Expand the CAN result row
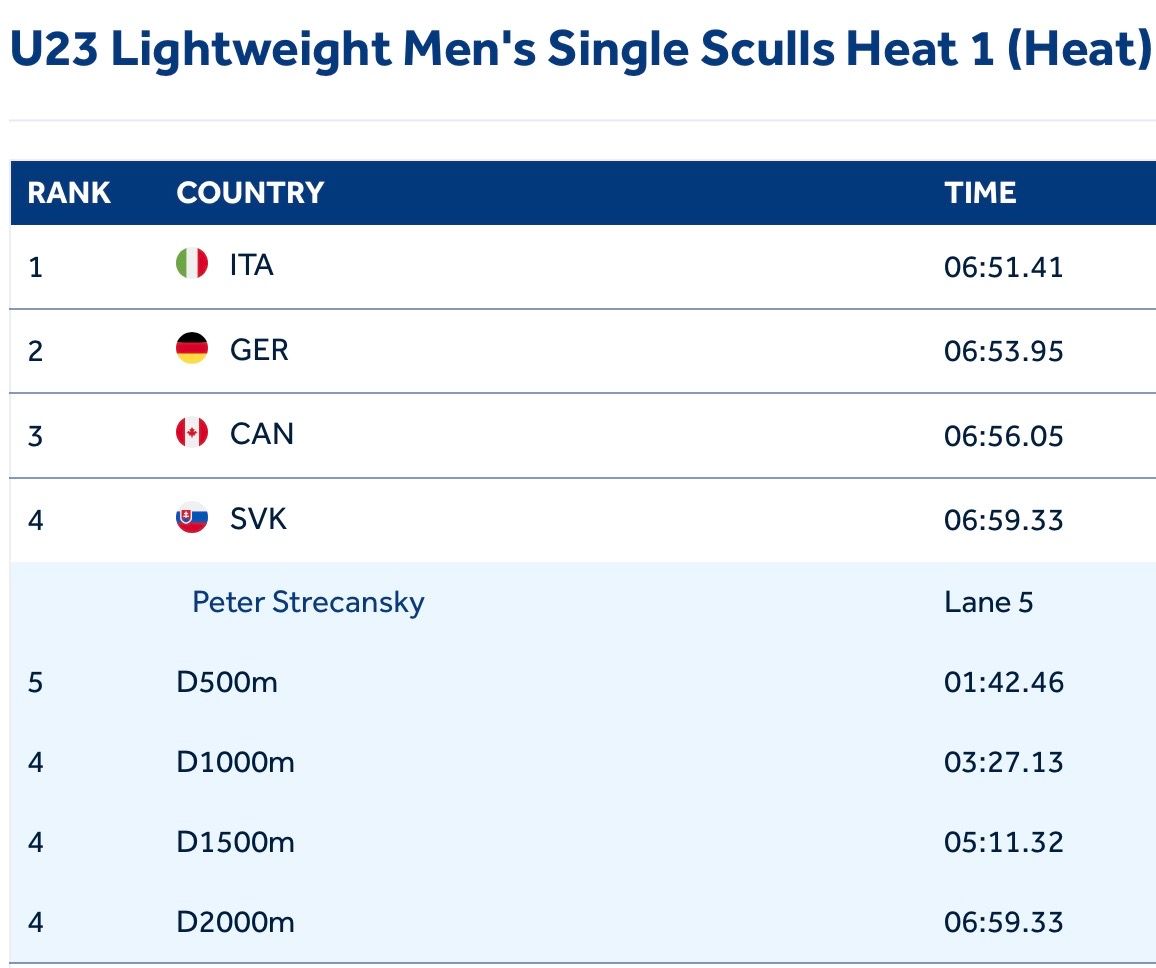Screen dimensions: 1156x968 (x=580, y=435)
